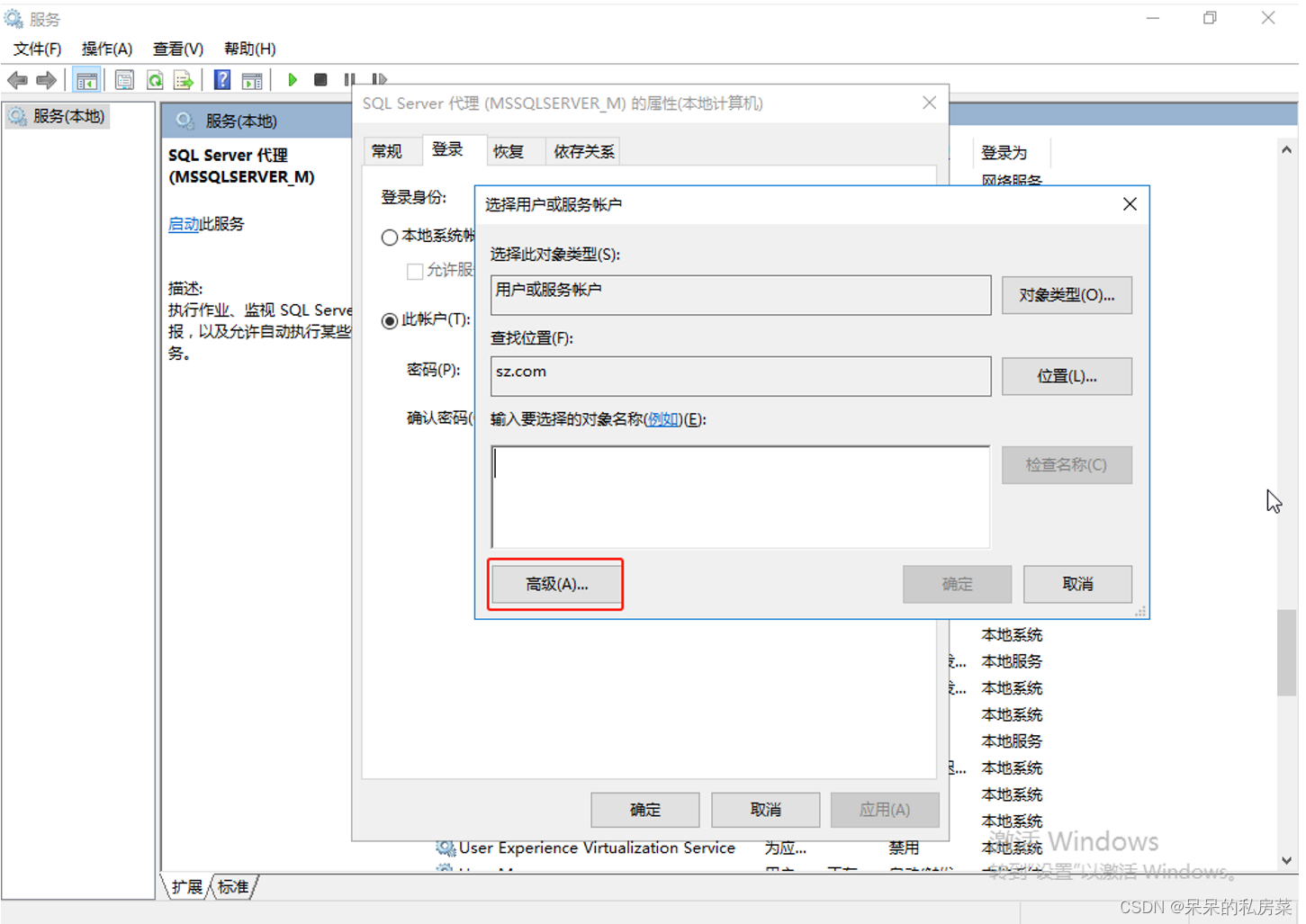The width and height of the screenshot is (1306, 924).
Task: Click the 例如 examples link
Action: 663,419
